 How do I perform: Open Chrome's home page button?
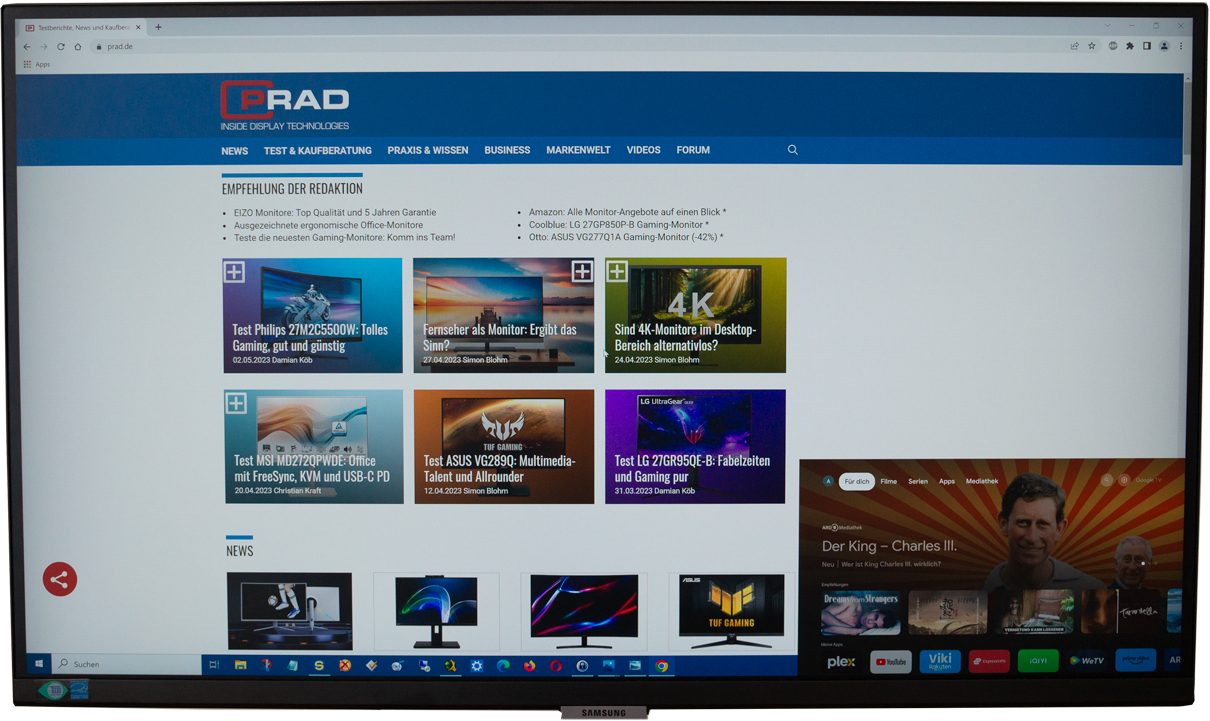click(78, 47)
